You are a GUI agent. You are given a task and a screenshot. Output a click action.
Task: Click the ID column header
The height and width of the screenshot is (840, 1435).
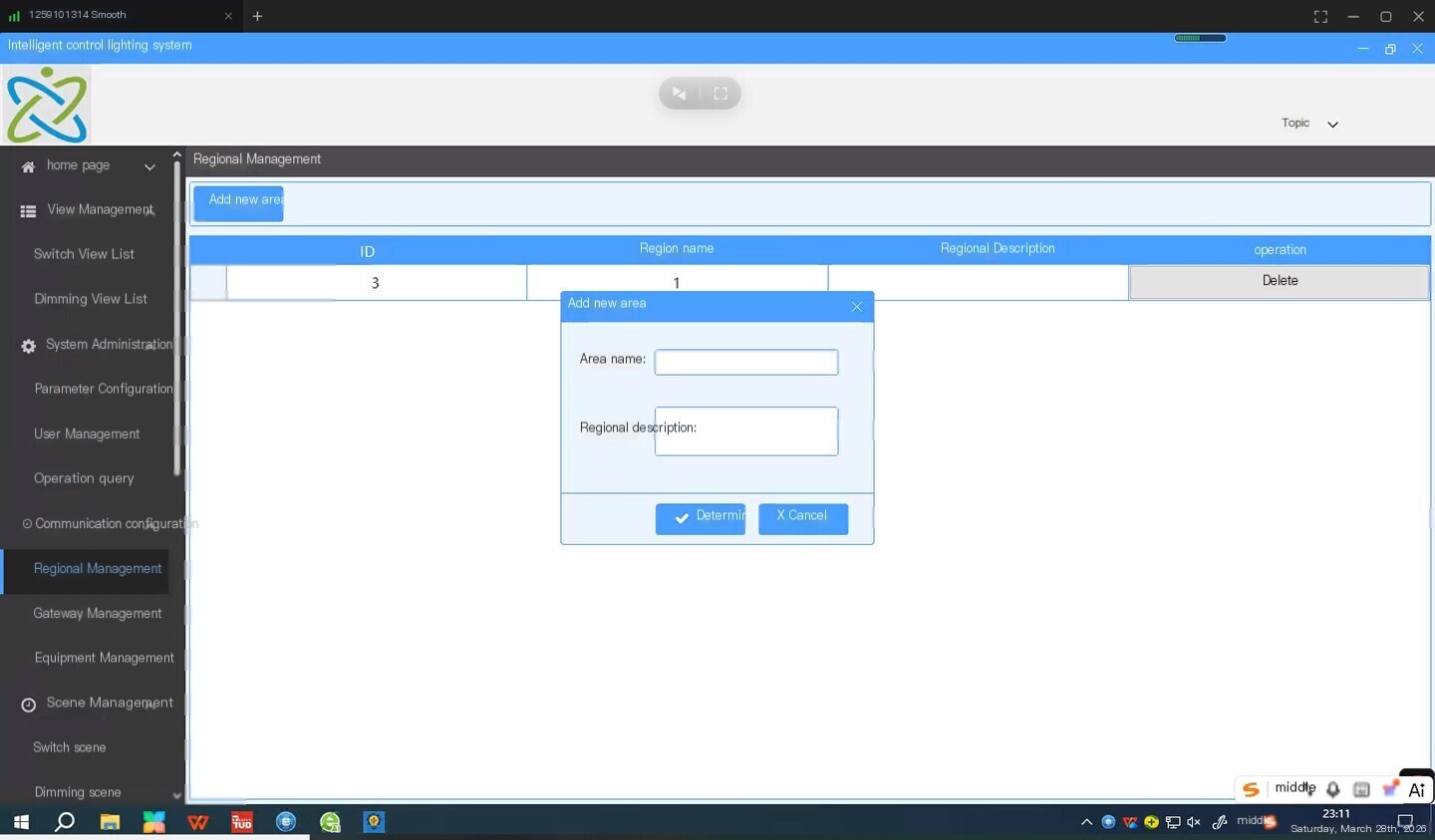pyautogui.click(x=367, y=251)
